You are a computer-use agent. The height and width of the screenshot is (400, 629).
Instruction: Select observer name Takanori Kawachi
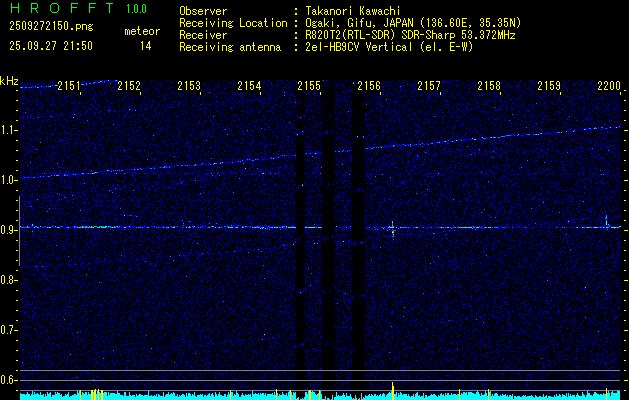point(353,11)
